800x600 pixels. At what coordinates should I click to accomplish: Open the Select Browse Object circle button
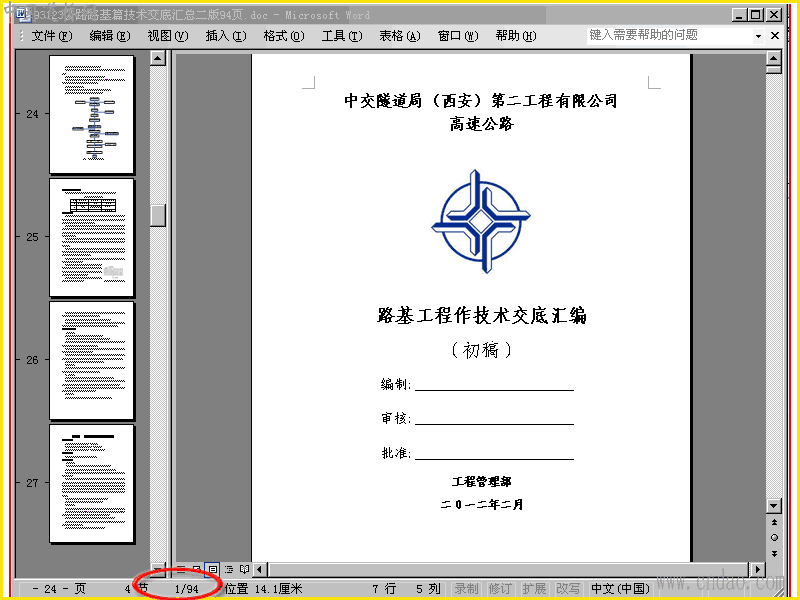coord(774,538)
